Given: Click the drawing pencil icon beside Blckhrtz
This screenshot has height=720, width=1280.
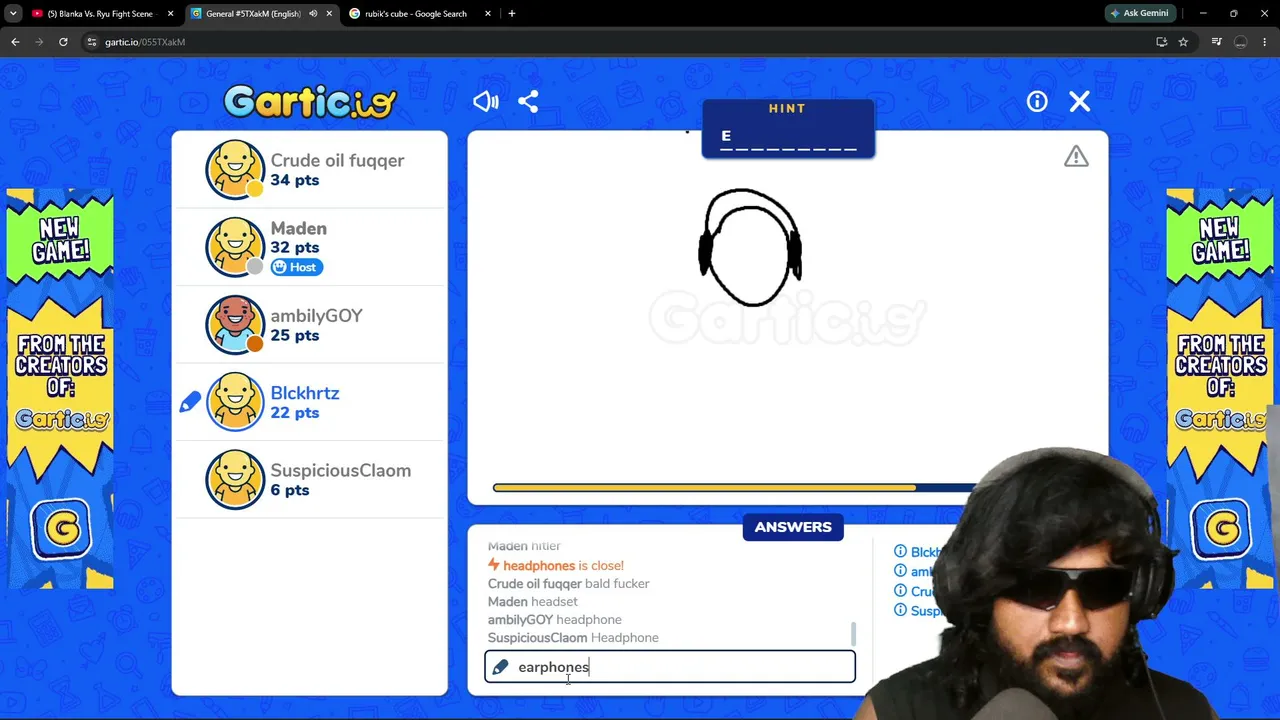Looking at the screenshot, I should [190, 402].
